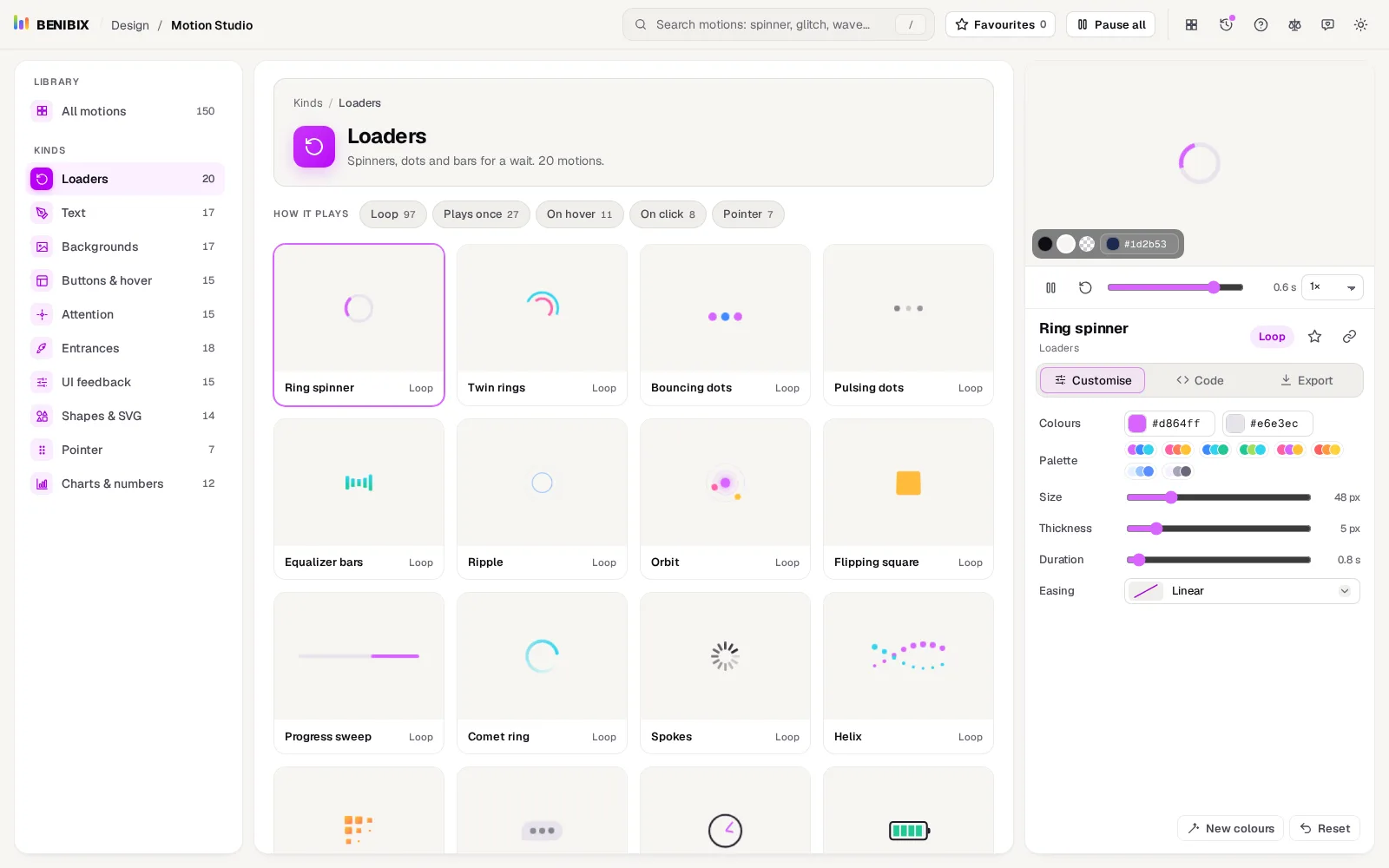Click the balance scales icon
The height and width of the screenshot is (868, 1389).
1294,25
